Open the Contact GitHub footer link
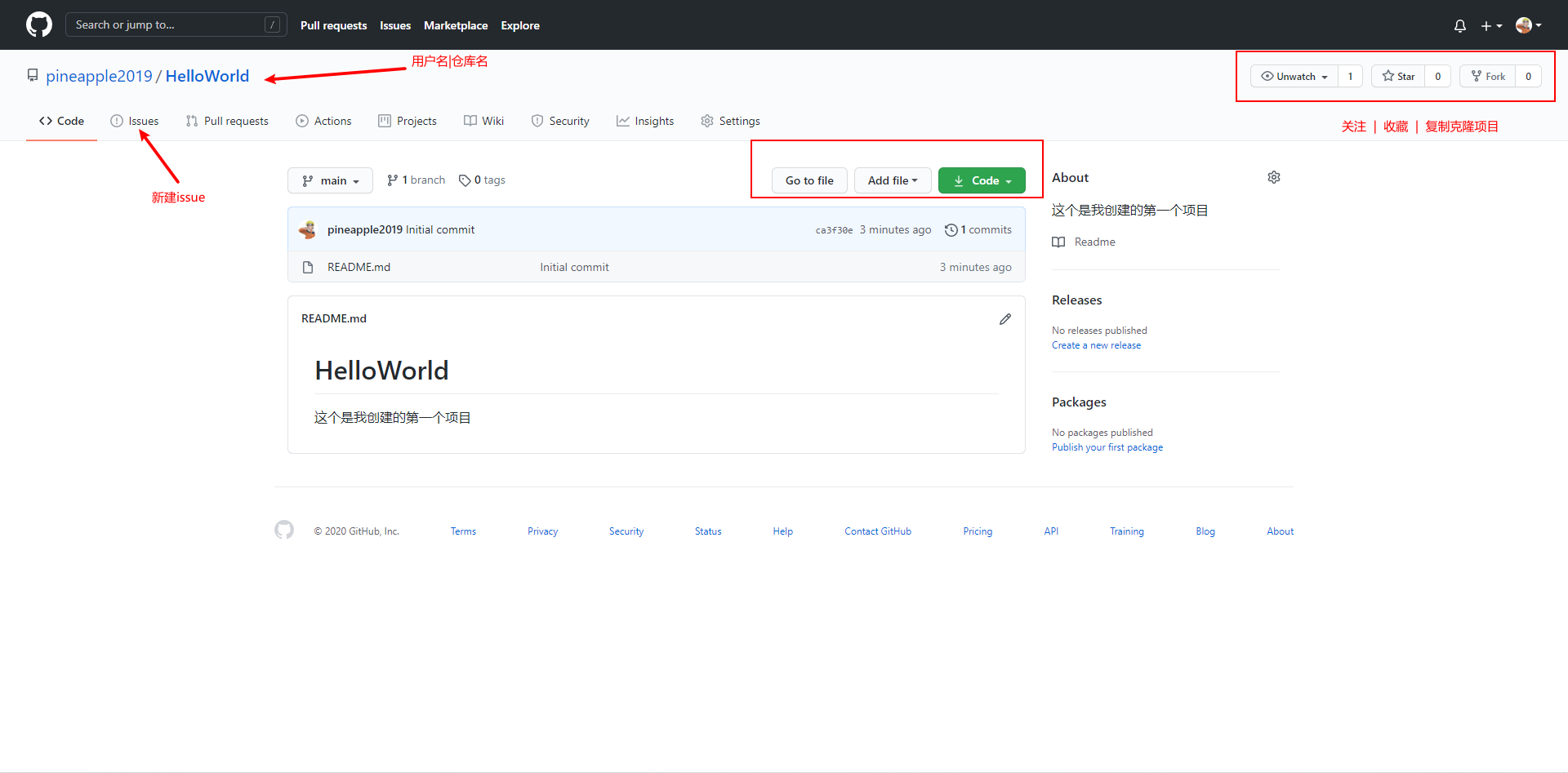The image size is (1568, 773). 878,531
